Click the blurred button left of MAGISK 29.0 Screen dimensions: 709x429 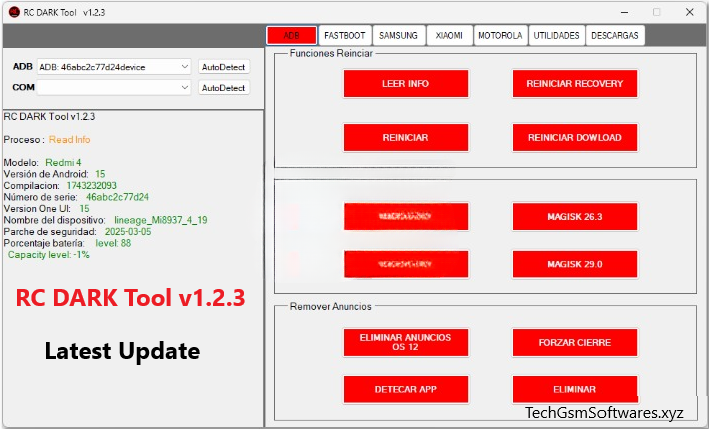pos(406,264)
